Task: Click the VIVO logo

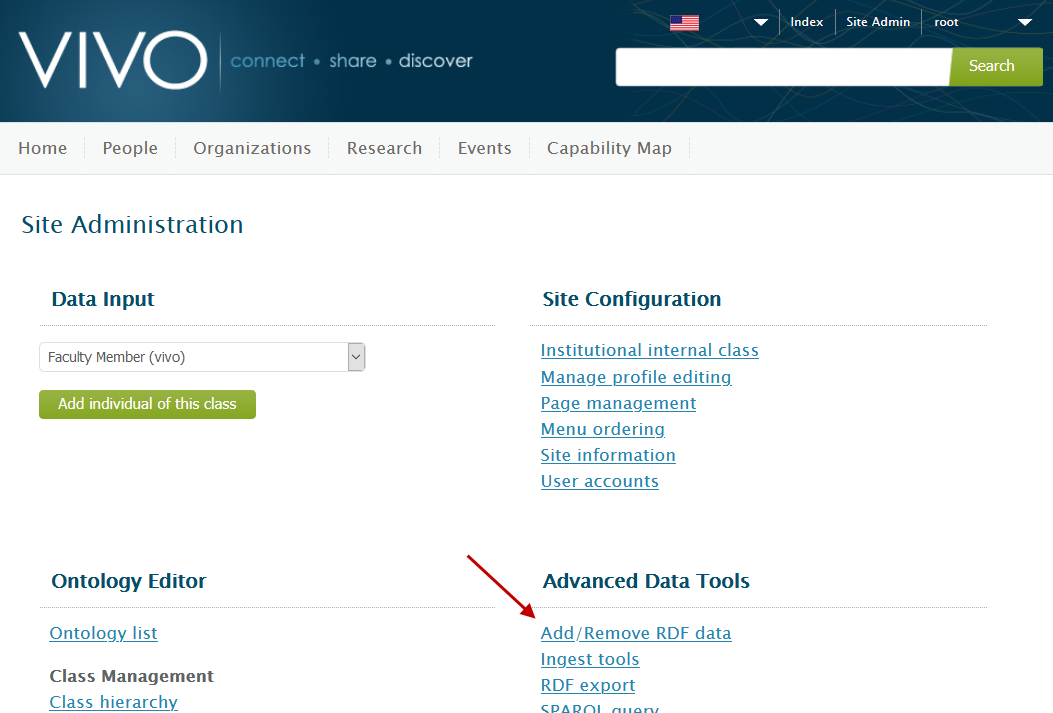Action: (113, 60)
